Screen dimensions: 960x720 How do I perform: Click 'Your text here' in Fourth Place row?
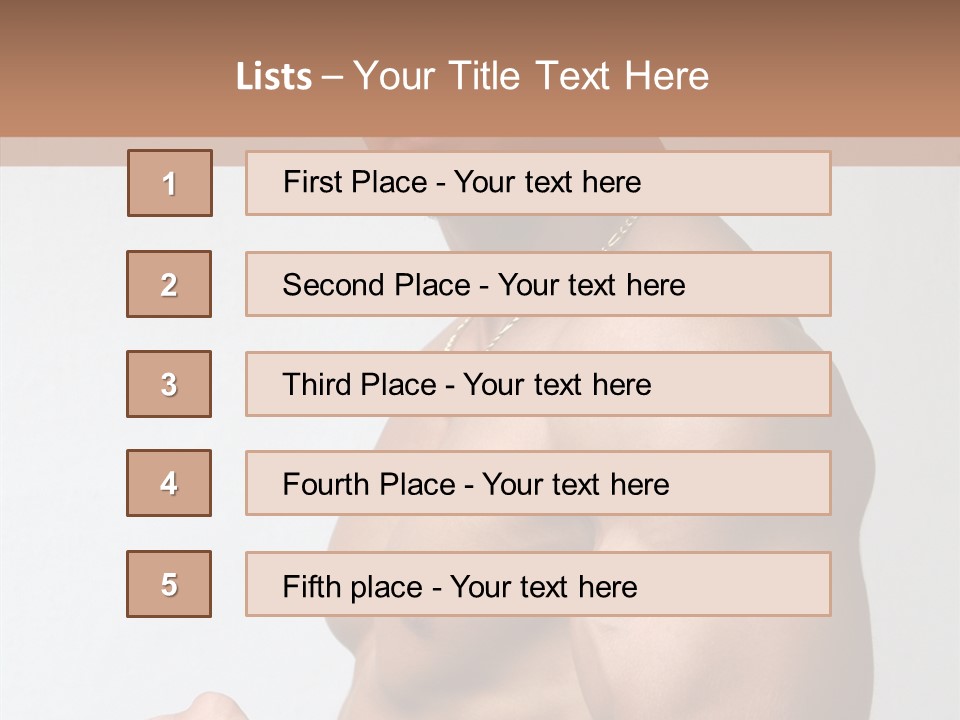[x=575, y=485]
